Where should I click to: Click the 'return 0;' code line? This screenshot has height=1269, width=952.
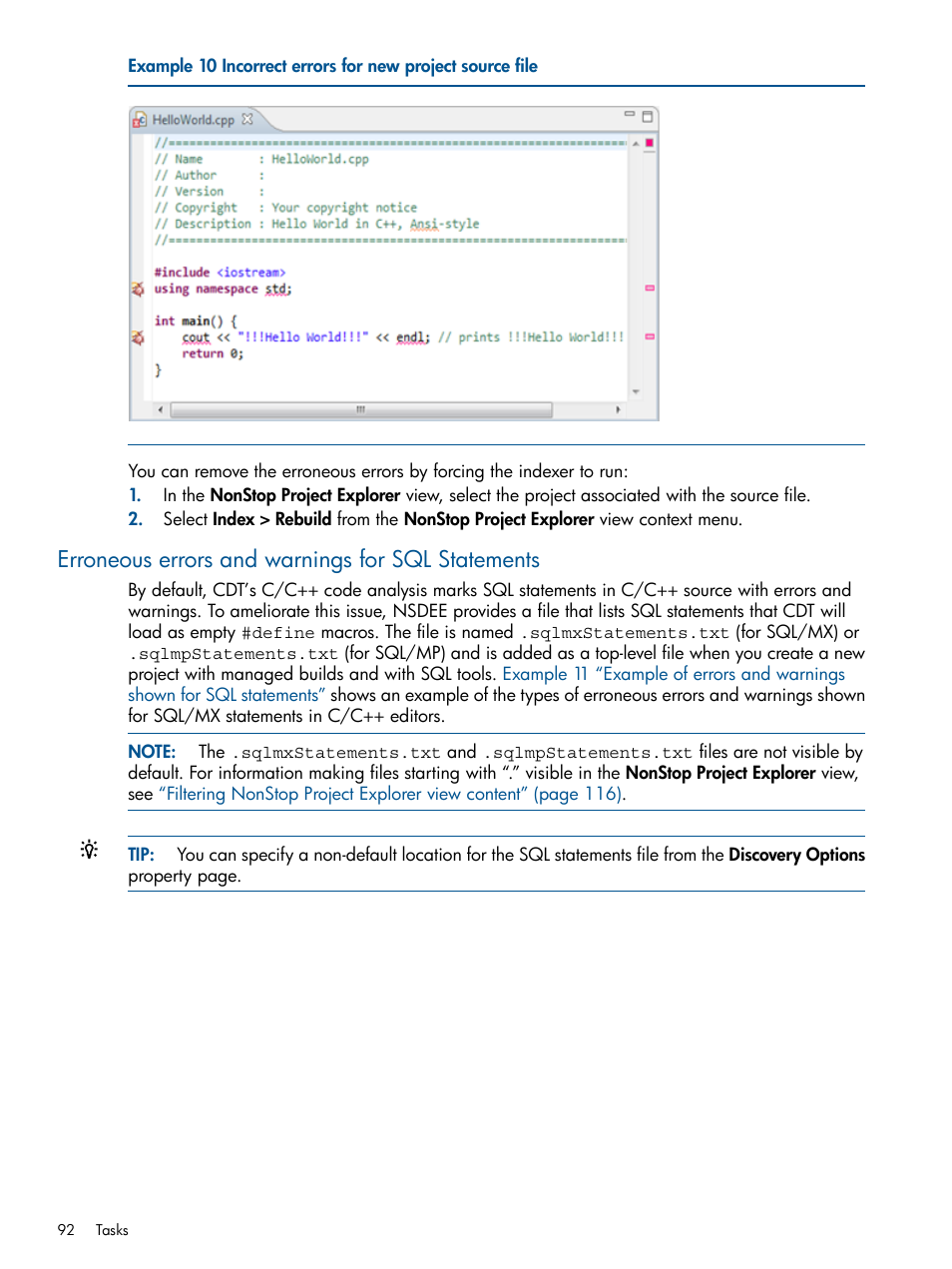coord(213,353)
